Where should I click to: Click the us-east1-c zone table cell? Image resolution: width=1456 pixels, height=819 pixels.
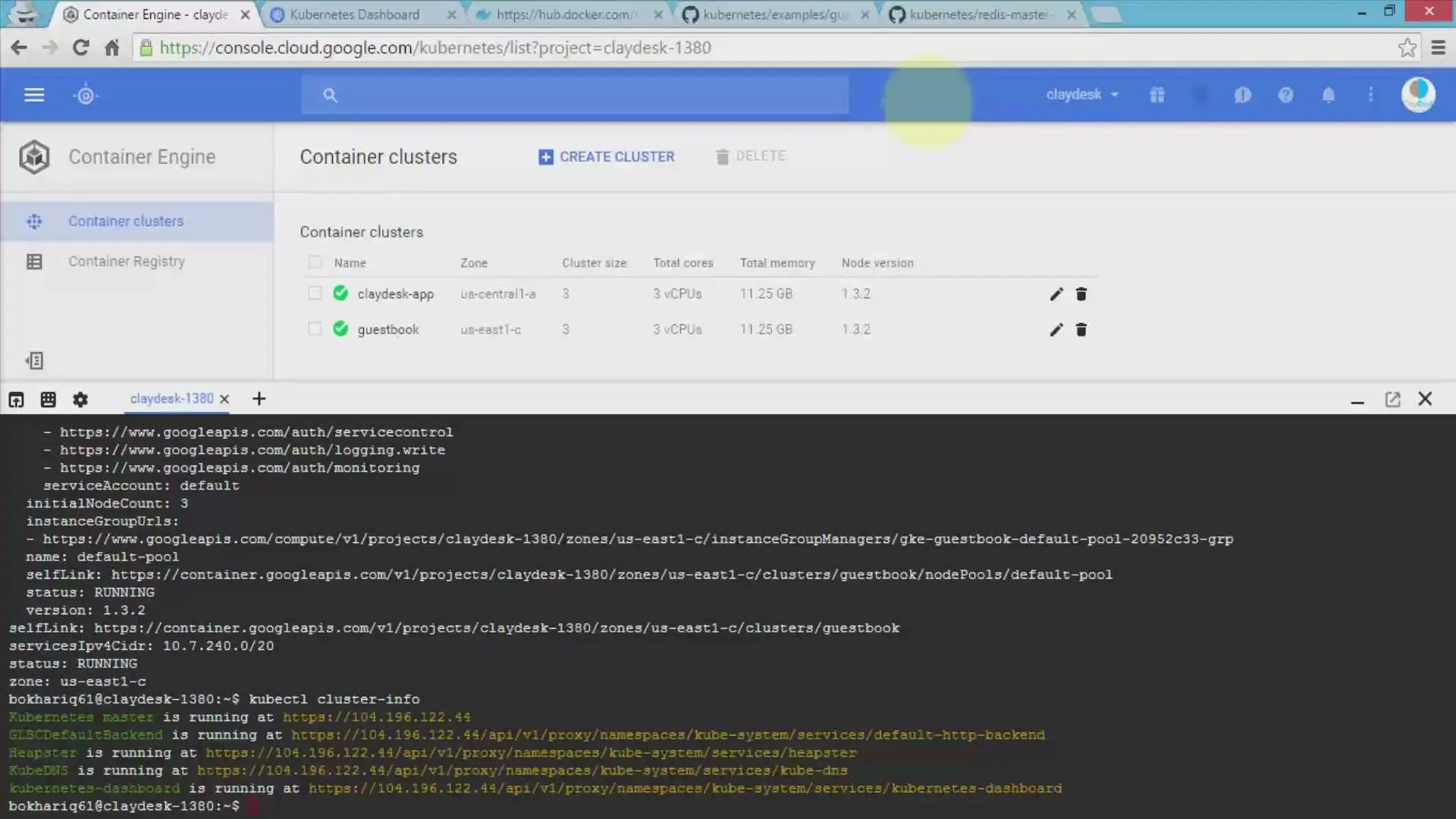pyautogui.click(x=491, y=330)
